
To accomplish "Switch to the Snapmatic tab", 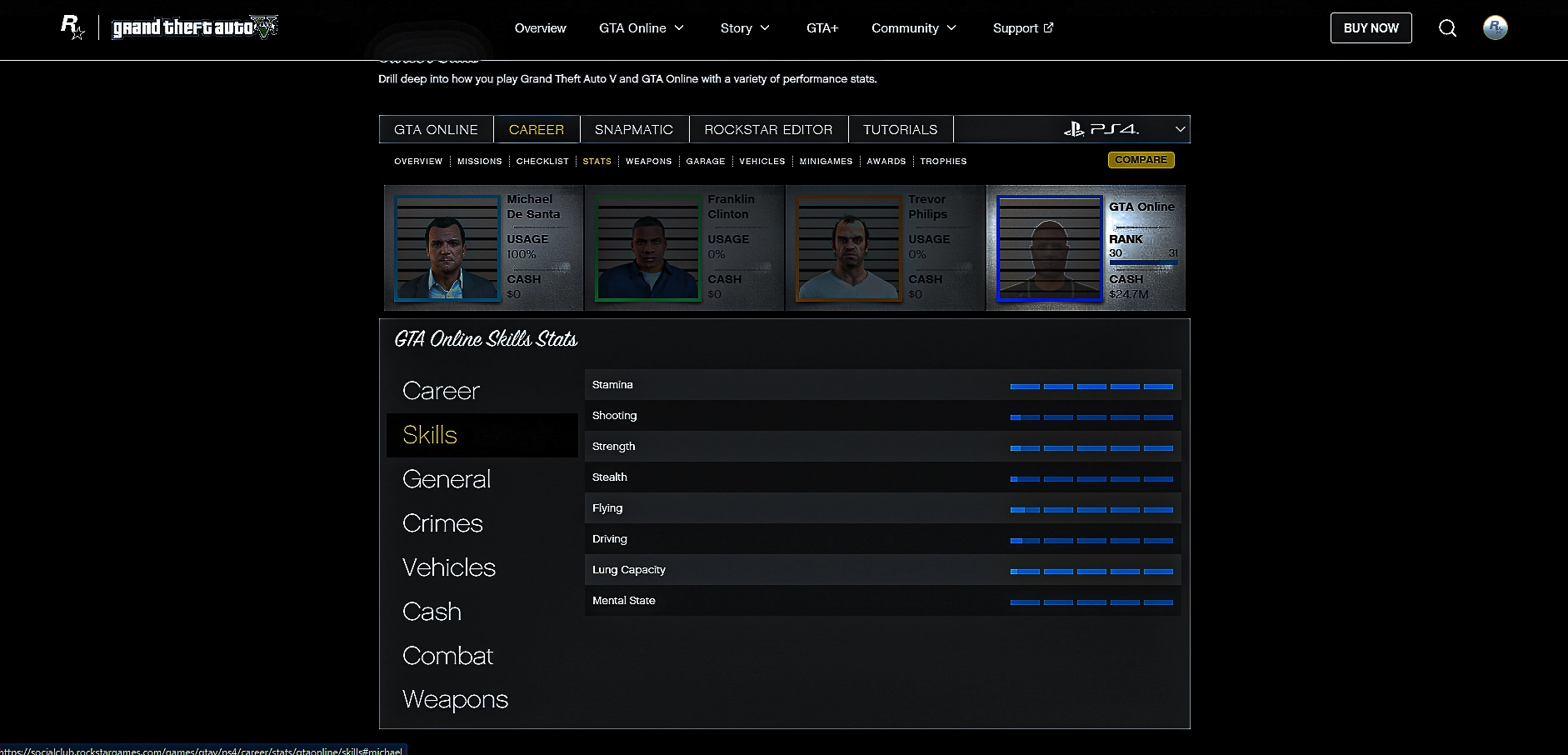I will [633, 129].
